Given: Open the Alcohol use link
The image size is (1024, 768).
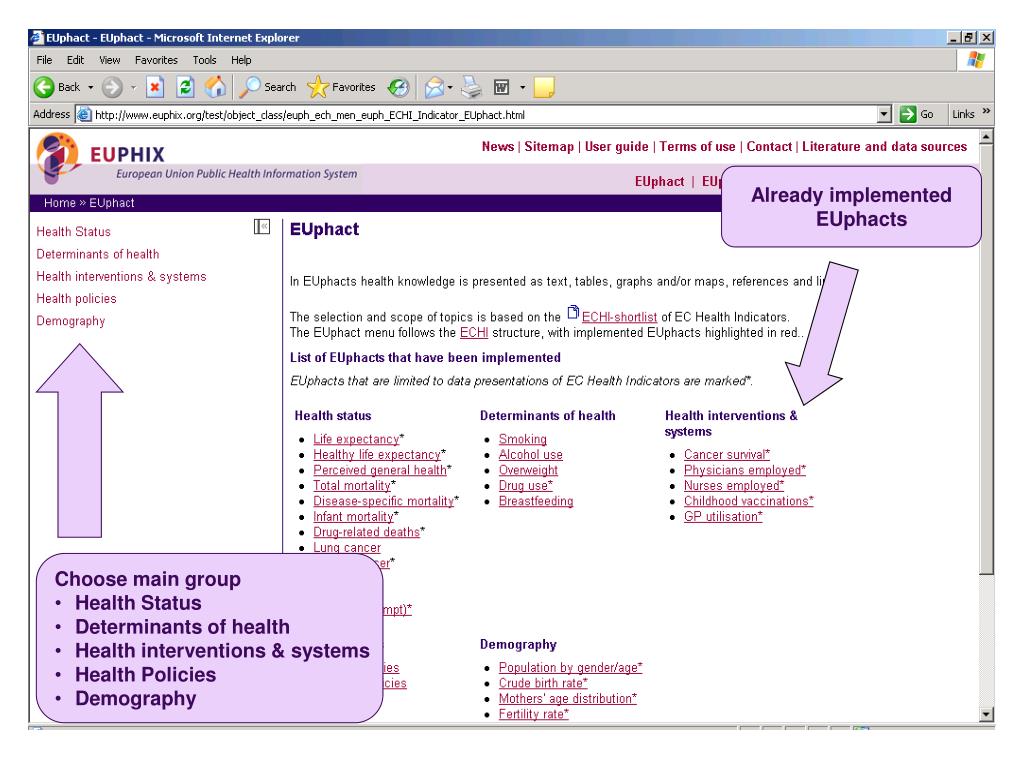Looking at the screenshot, I should click(x=530, y=455).
